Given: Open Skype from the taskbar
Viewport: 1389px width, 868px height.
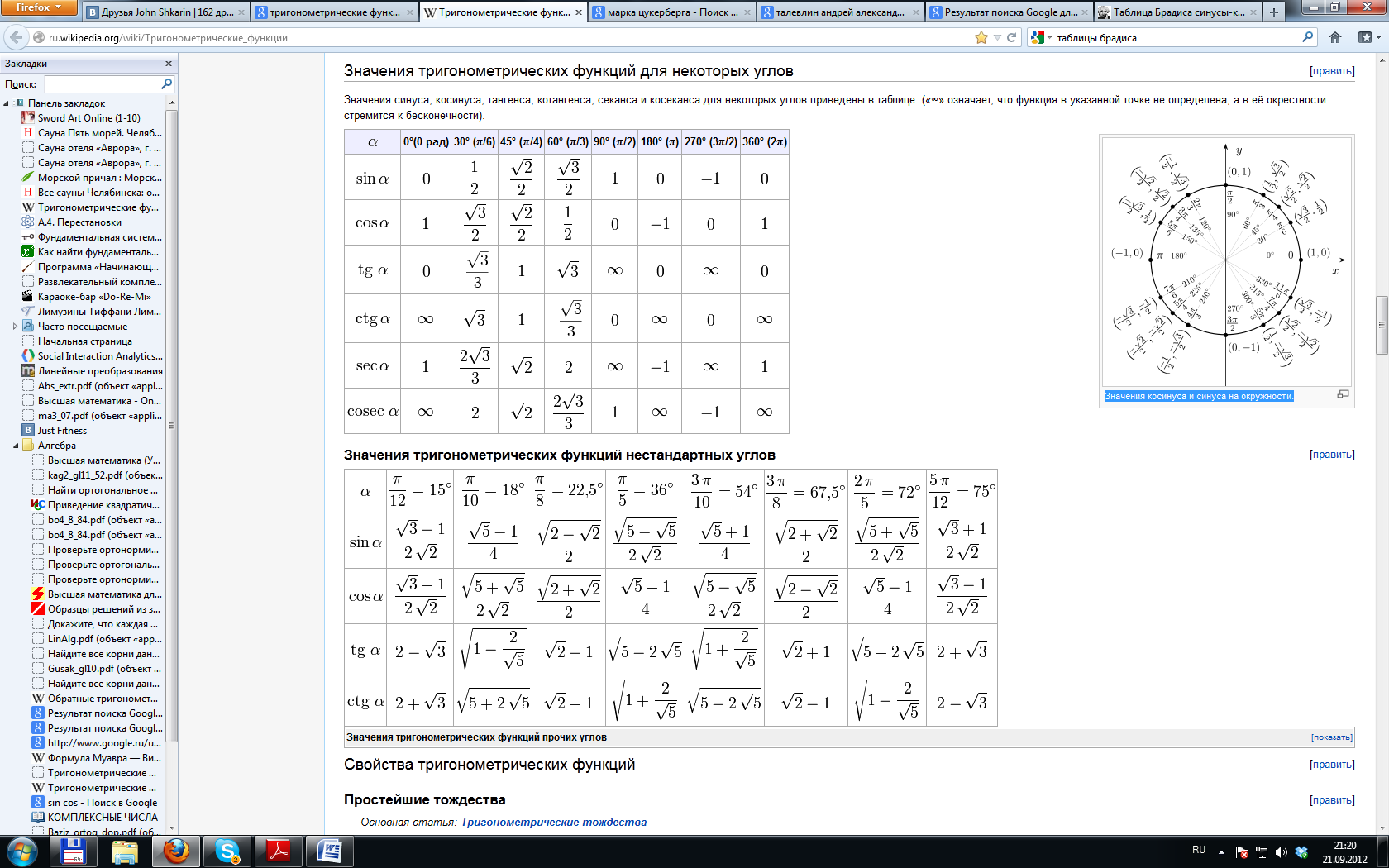Looking at the screenshot, I should point(227,851).
